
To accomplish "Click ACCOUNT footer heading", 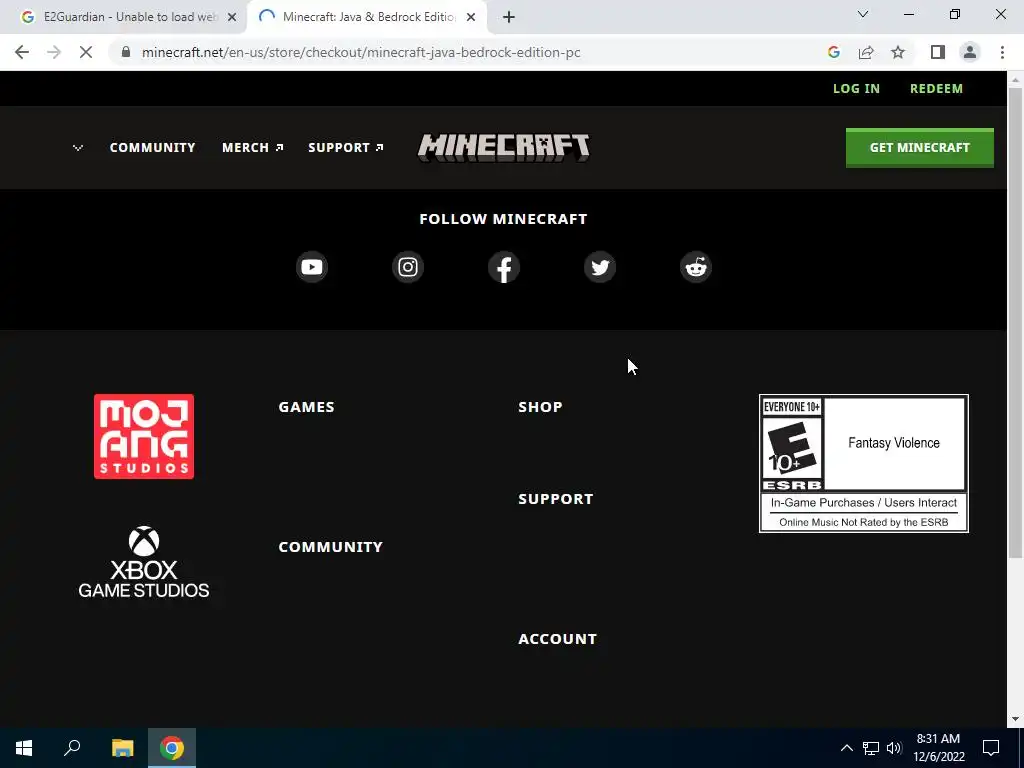I will click(x=557, y=639).
